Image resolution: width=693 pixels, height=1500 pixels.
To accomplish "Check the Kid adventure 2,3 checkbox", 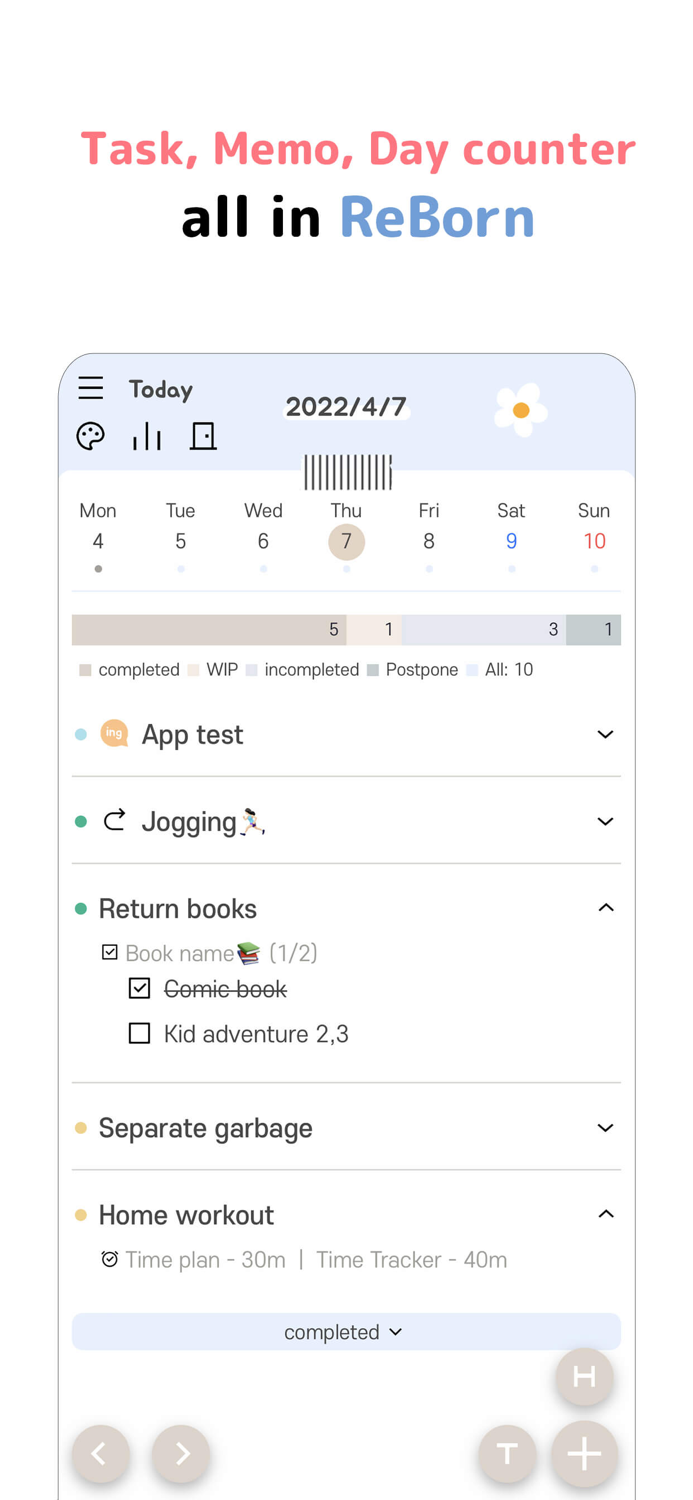I will [139, 1033].
